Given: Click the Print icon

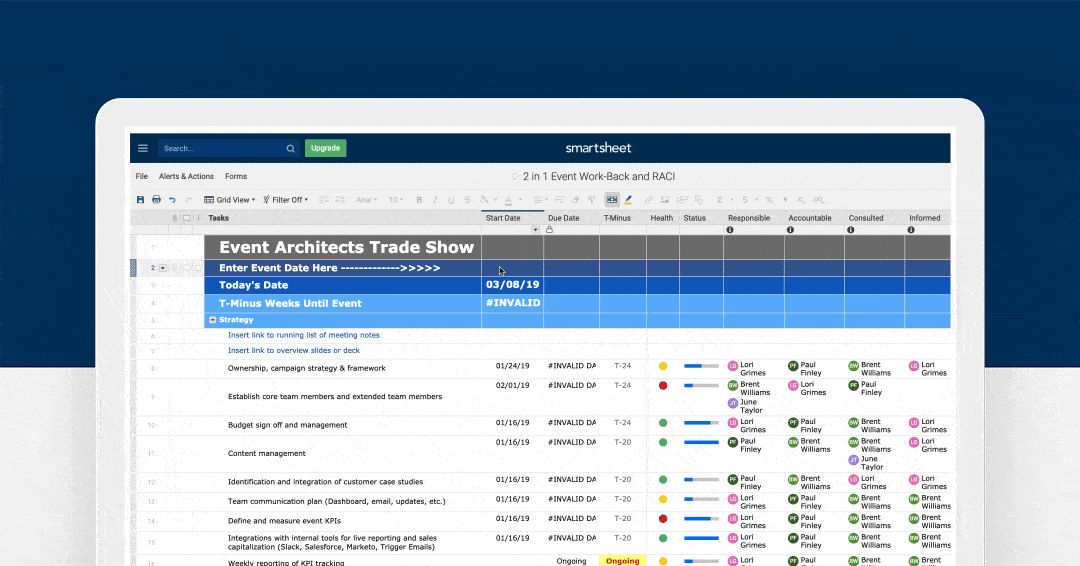Looking at the screenshot, I should [156, 200].
